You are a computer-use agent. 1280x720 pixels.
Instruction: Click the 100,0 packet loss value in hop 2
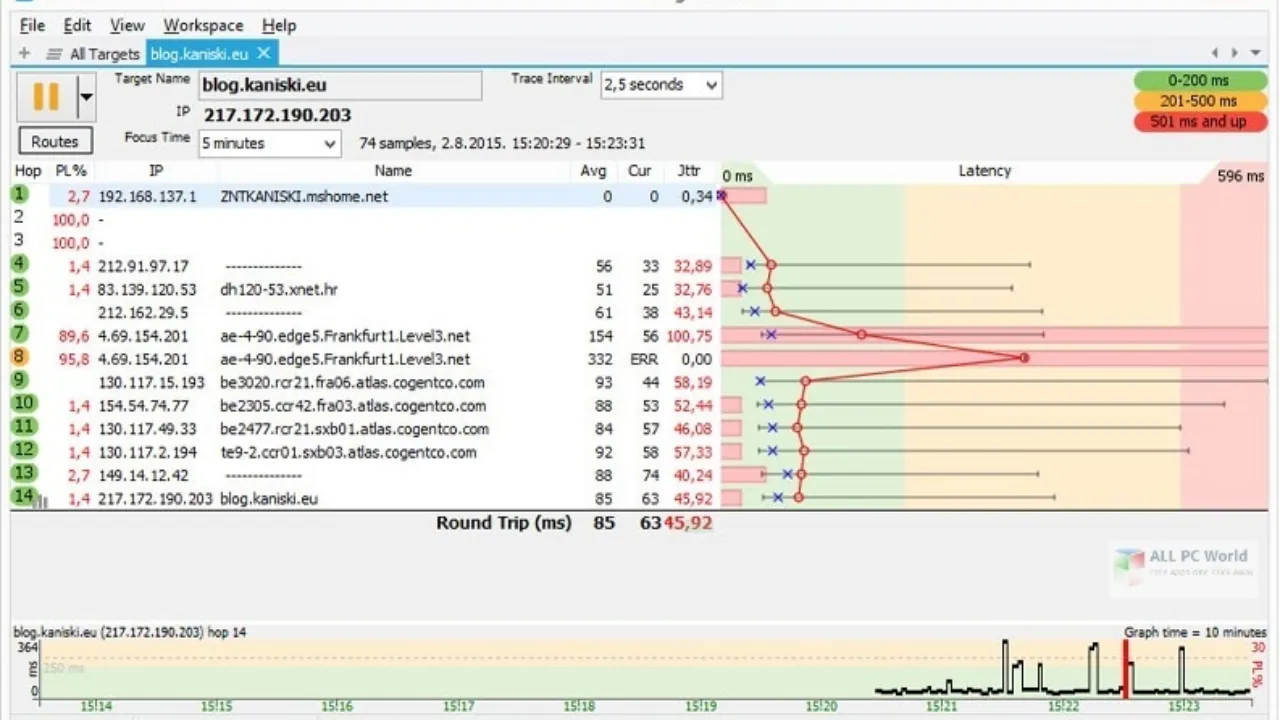point(71,220)
